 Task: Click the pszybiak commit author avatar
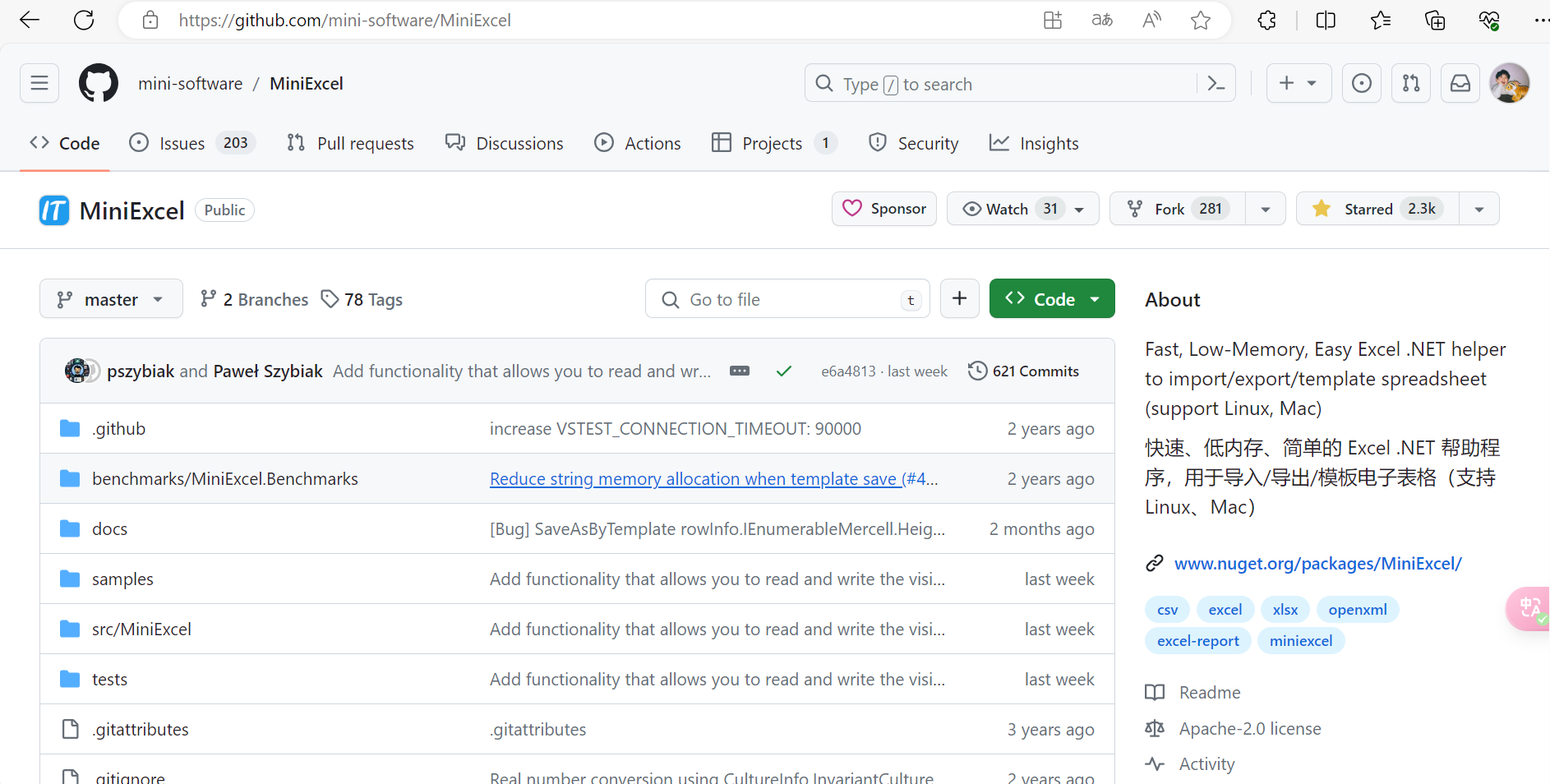click(x=77, y=371)
